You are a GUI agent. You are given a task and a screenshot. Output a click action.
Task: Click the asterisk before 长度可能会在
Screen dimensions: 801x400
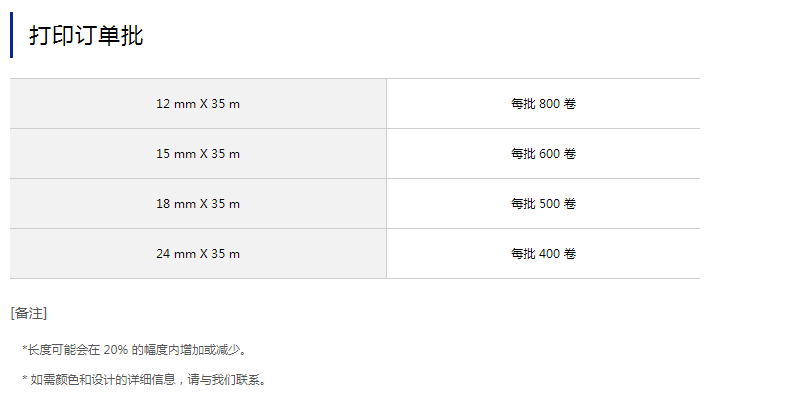coord(23,350)
